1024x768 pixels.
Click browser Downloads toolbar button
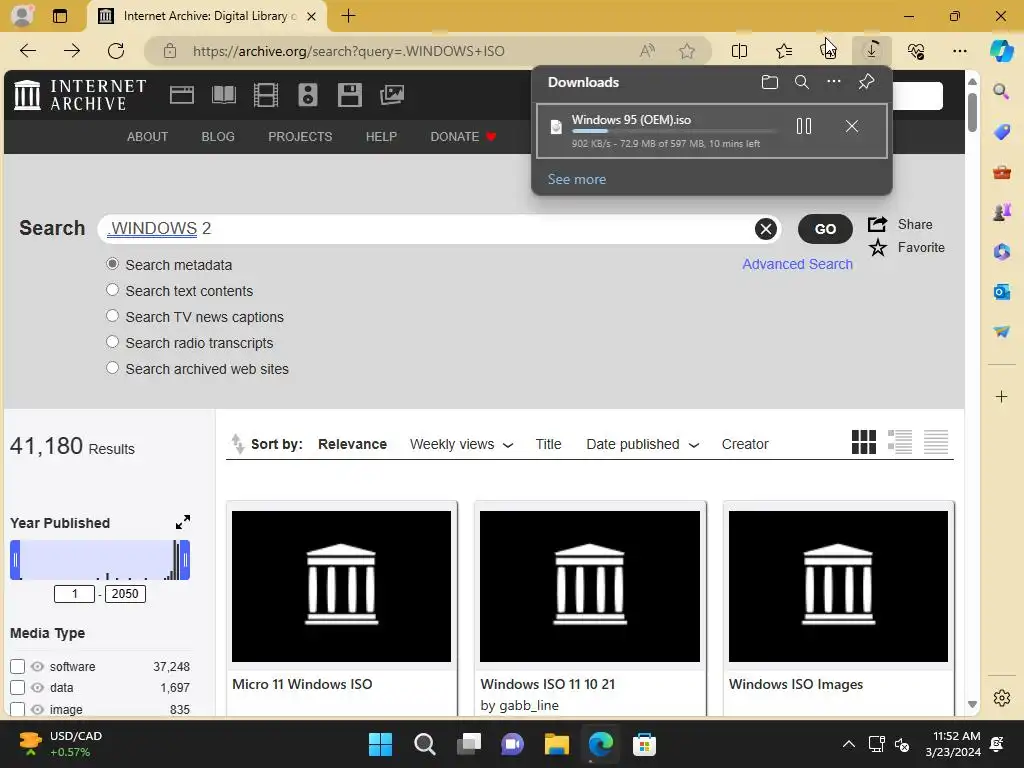[872, 51]
